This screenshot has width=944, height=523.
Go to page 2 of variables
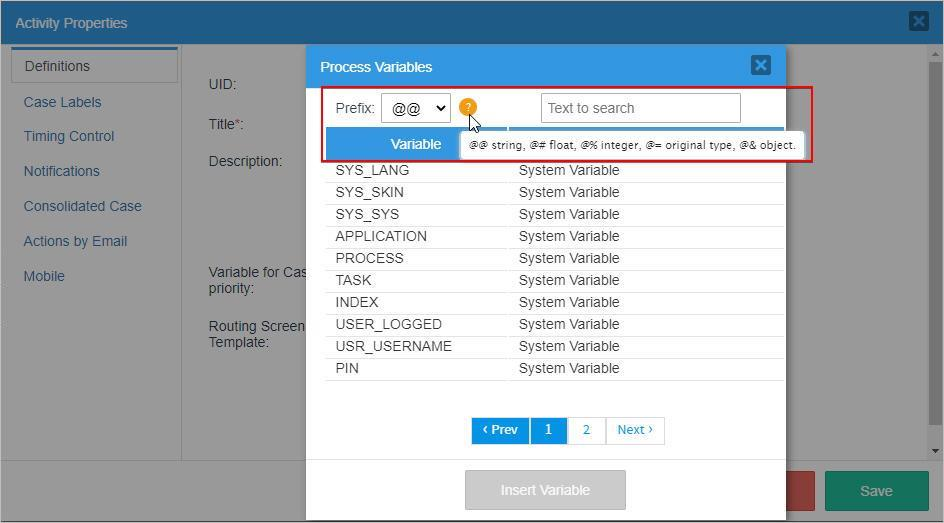click(x=586, y=430)
